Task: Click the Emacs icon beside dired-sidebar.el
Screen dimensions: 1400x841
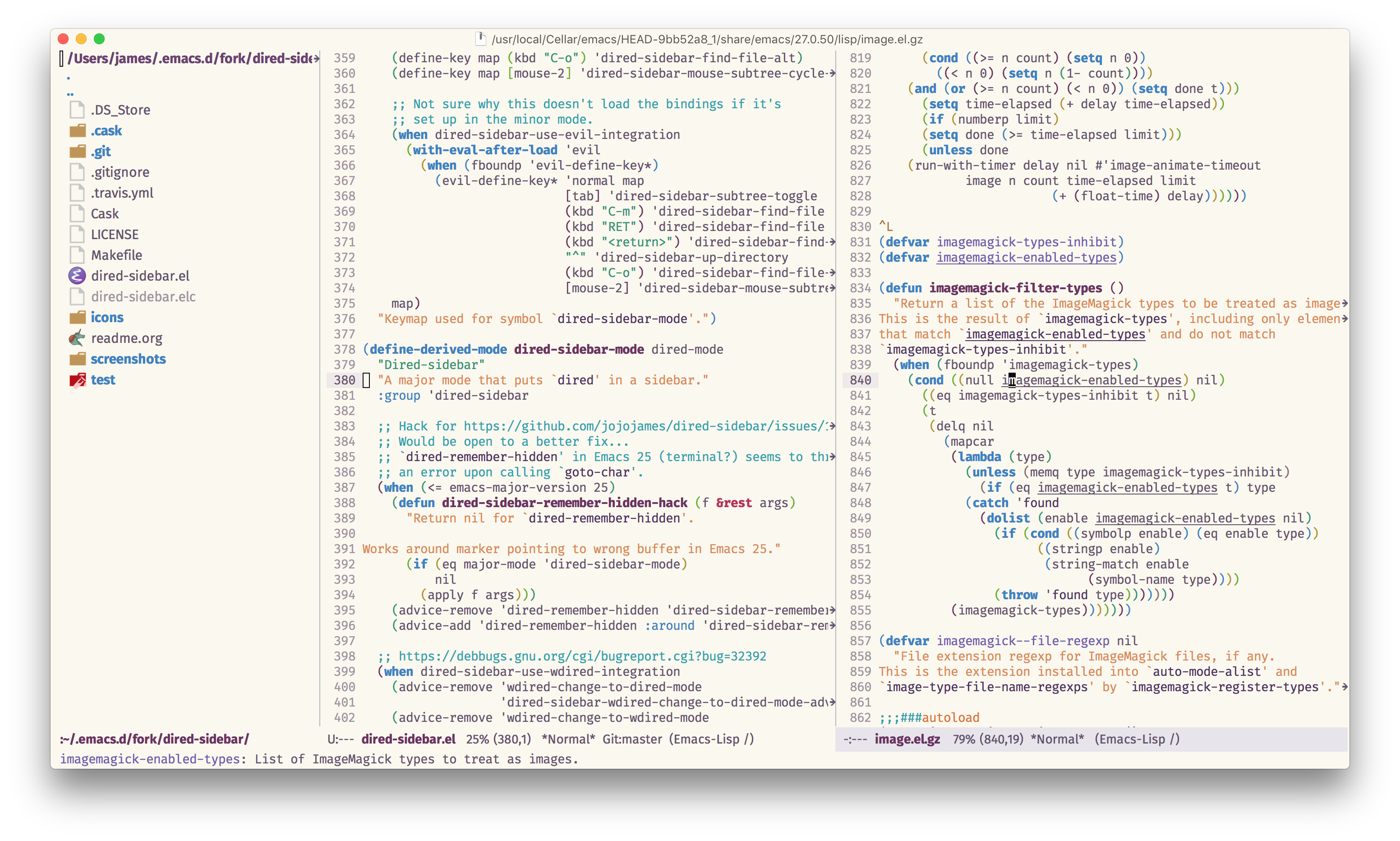Action: pos(77,276)
